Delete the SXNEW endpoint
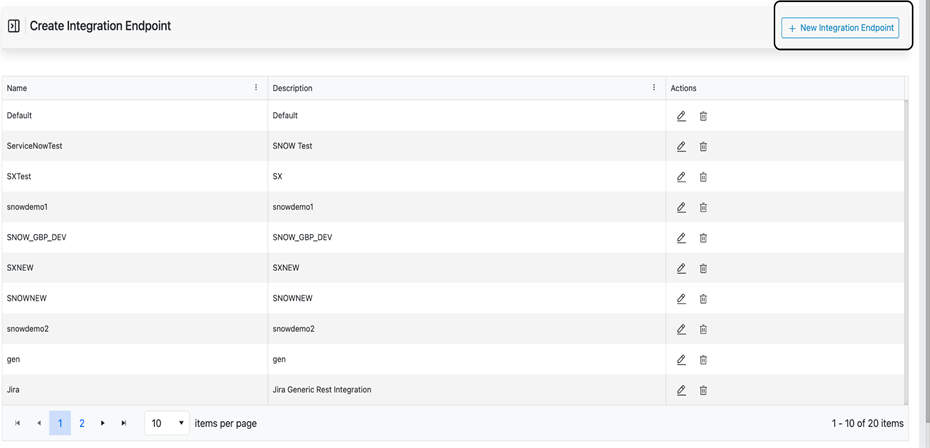Screen dimensions: 930x448 703,269
